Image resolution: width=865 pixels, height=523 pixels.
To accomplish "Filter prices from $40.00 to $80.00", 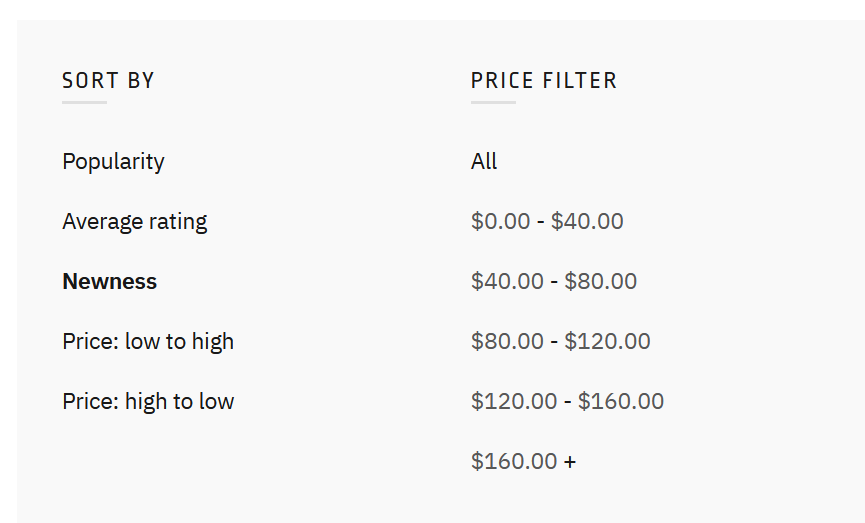I will click(554, 282).
